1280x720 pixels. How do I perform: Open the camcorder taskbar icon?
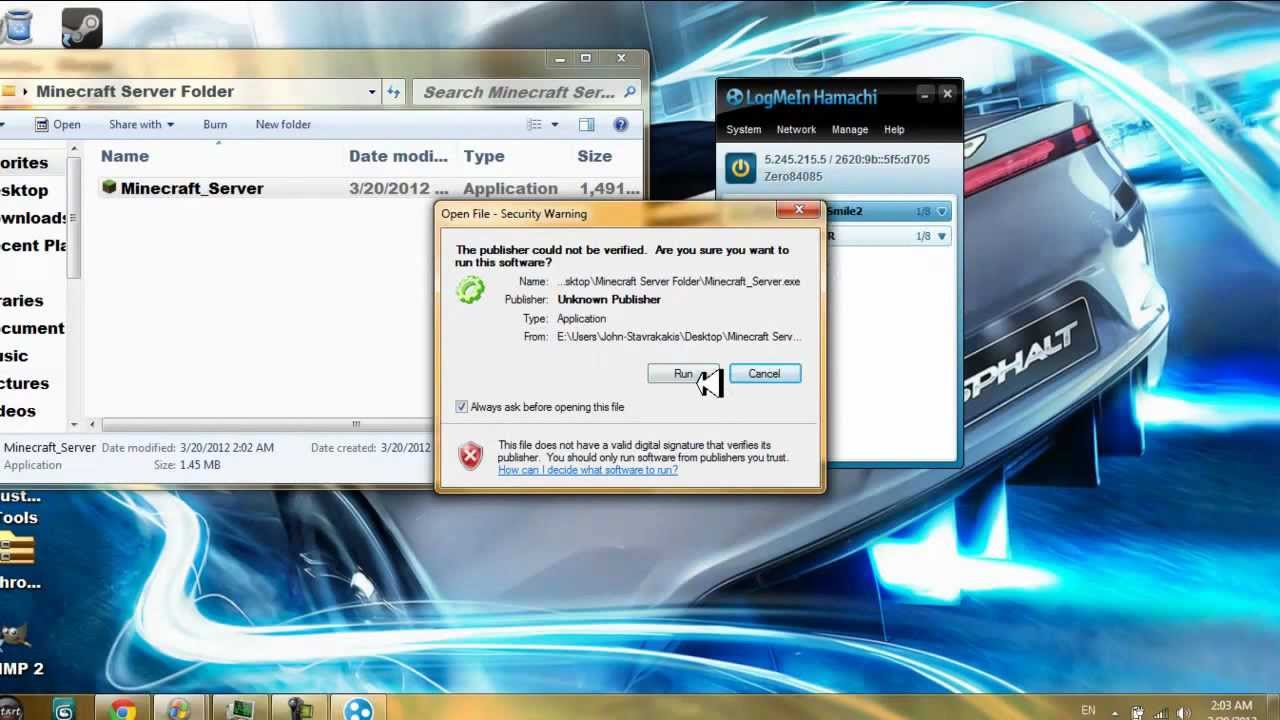click(299, 709)
